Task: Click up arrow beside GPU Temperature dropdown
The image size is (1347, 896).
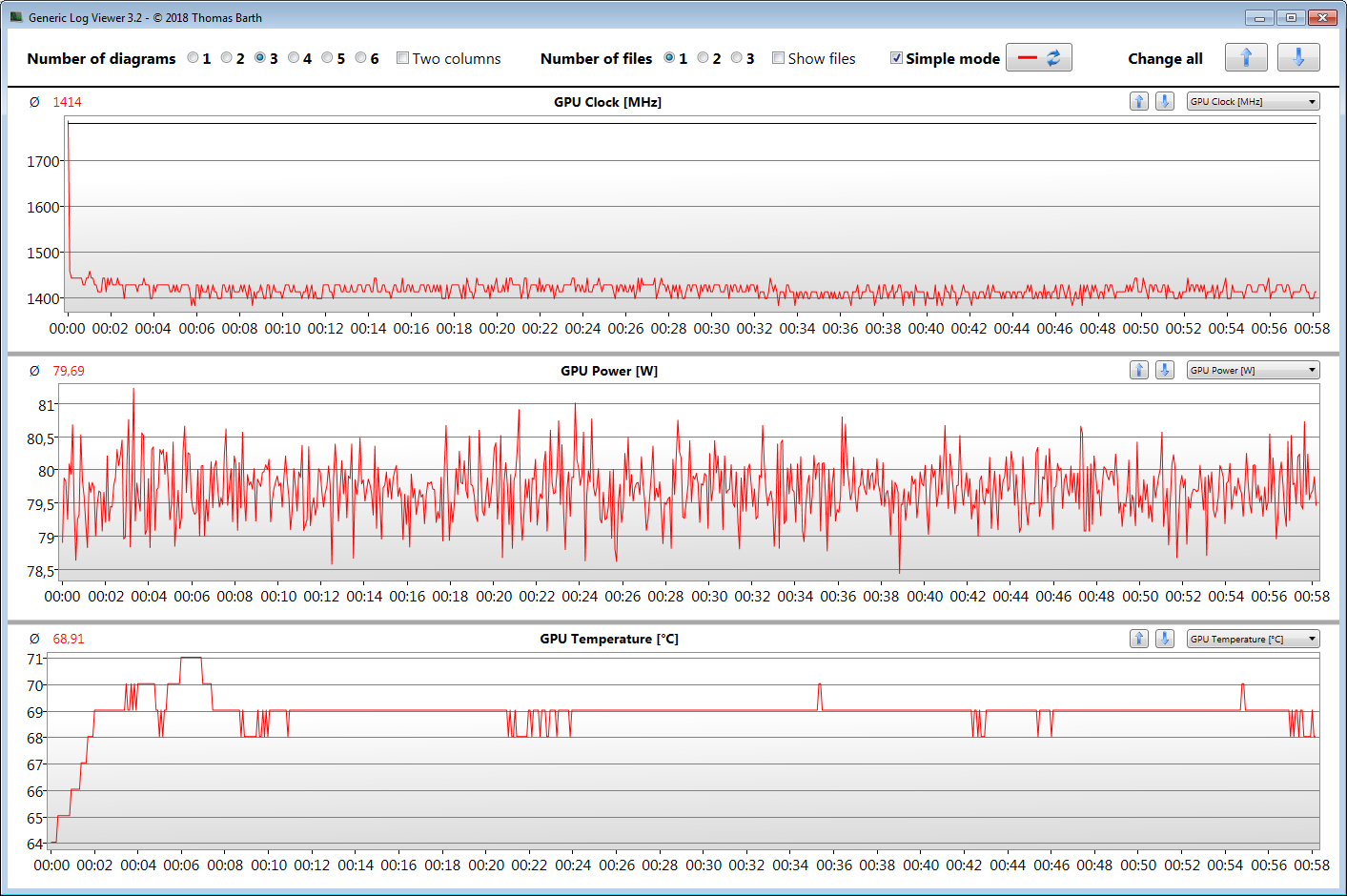Action: 1139,639
